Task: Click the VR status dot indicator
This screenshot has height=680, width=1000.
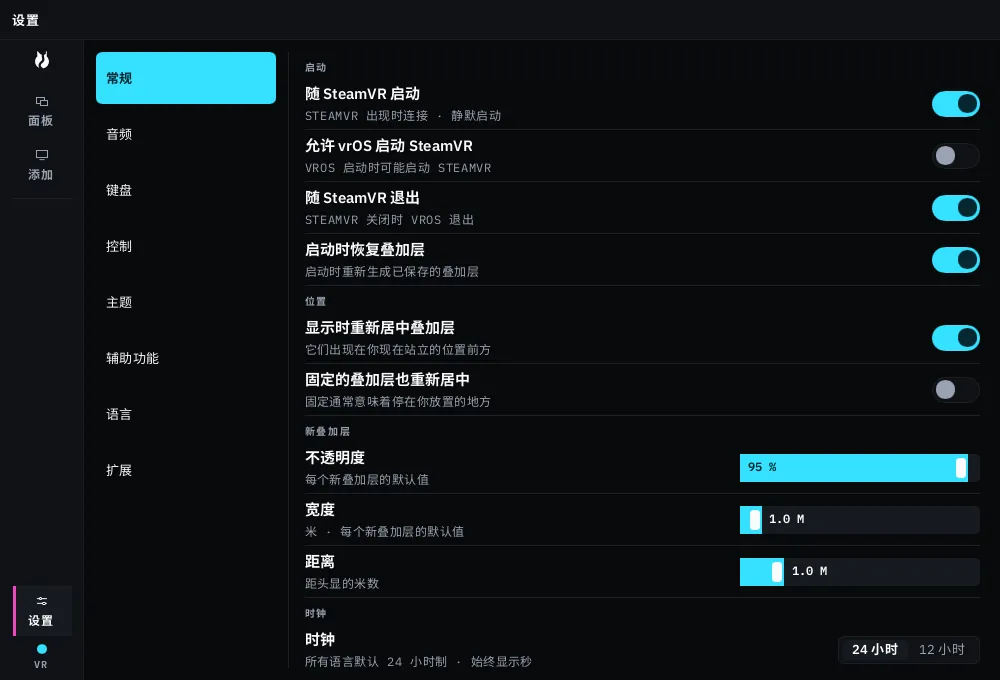Action: tap(41, 649)
